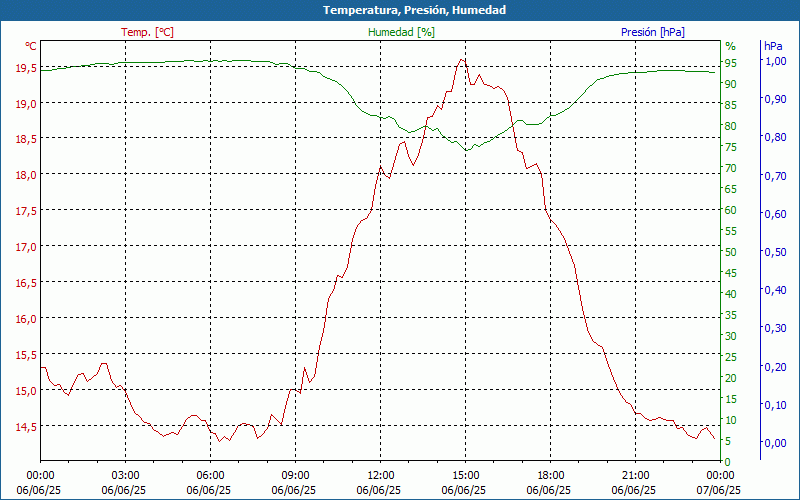Click the 0,00 pressure axis value
Viewport: 800px width, 500px height.
pos(776,443)
